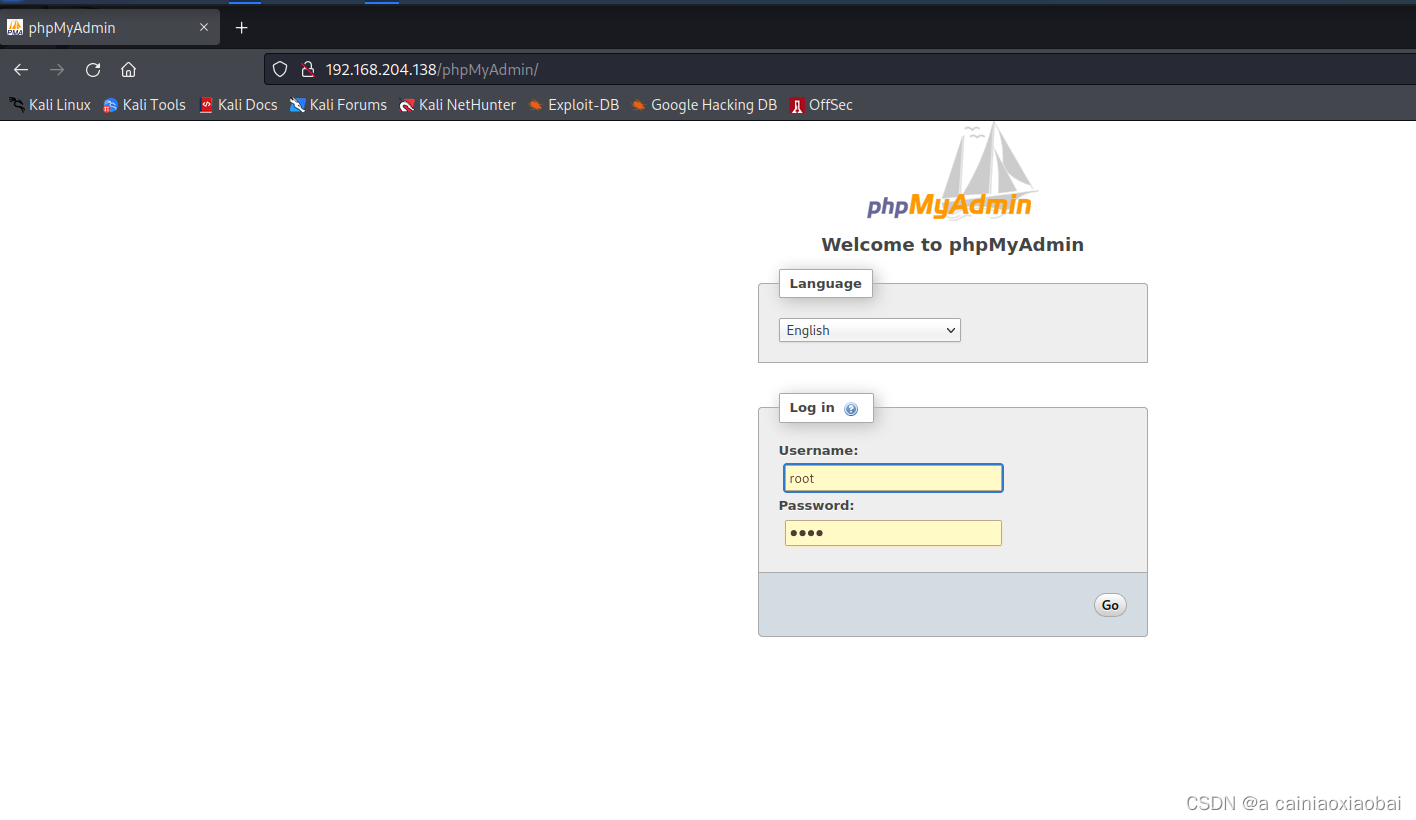Open Exploit-DB bookmark
Image resolution: width=1416 pixels, height=820 pixels.
pos(574,105)
